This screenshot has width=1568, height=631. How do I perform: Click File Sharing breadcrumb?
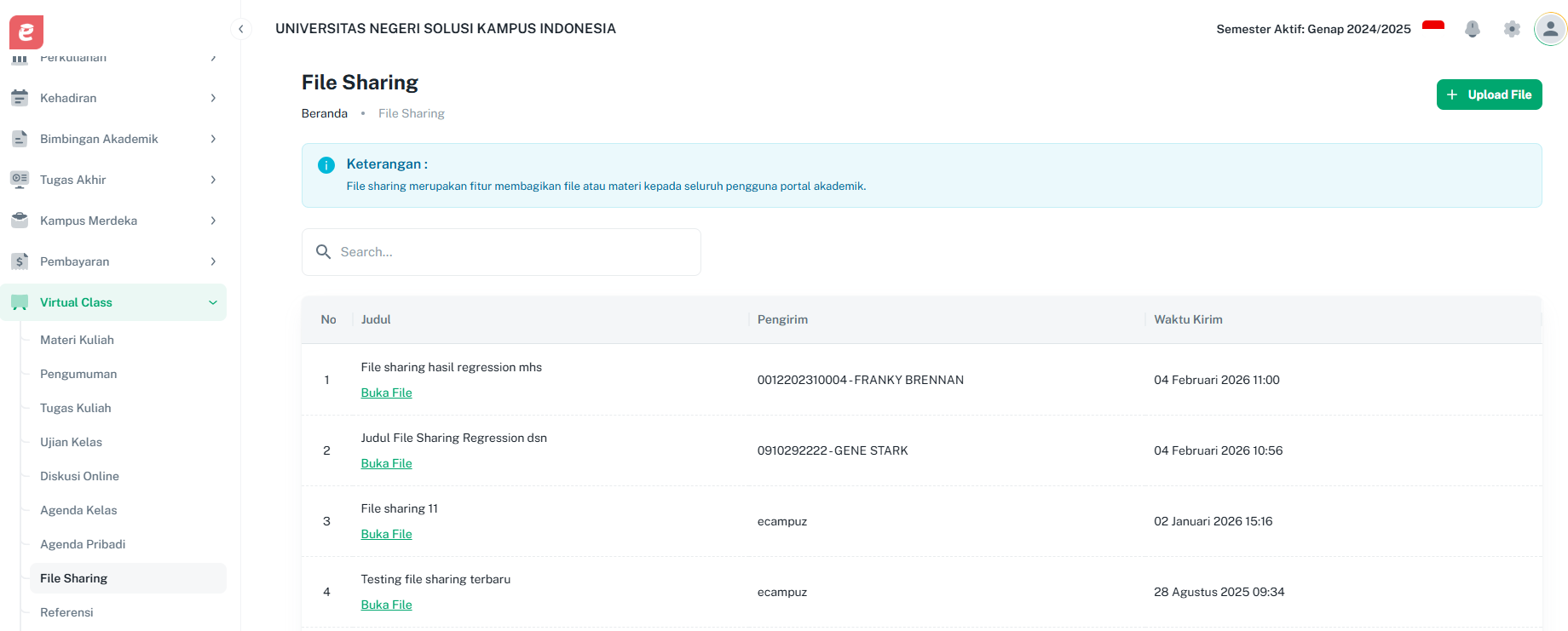click(412, 113)
